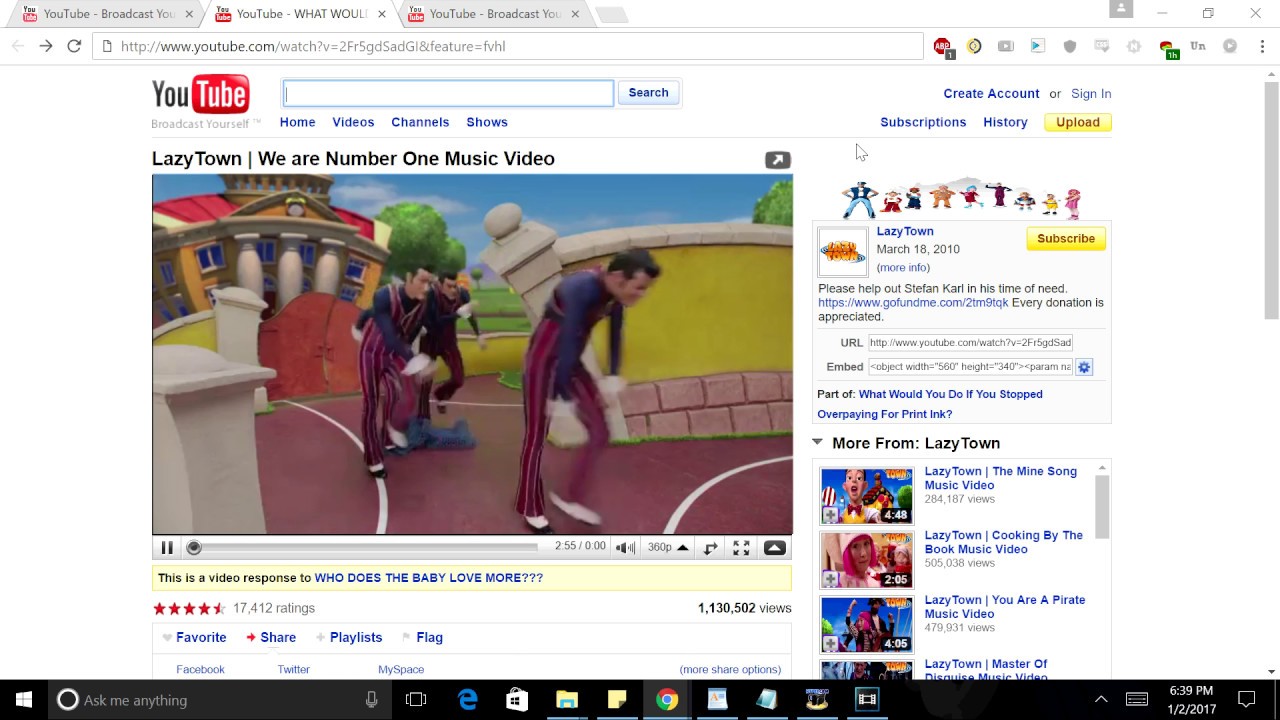Mute the video player volume

coord(625,548)
